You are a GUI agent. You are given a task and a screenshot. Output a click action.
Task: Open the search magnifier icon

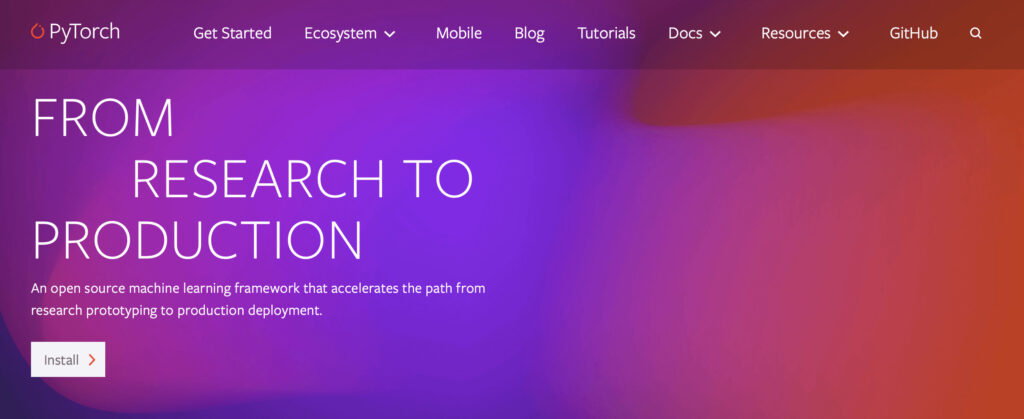tap(976, 33)
